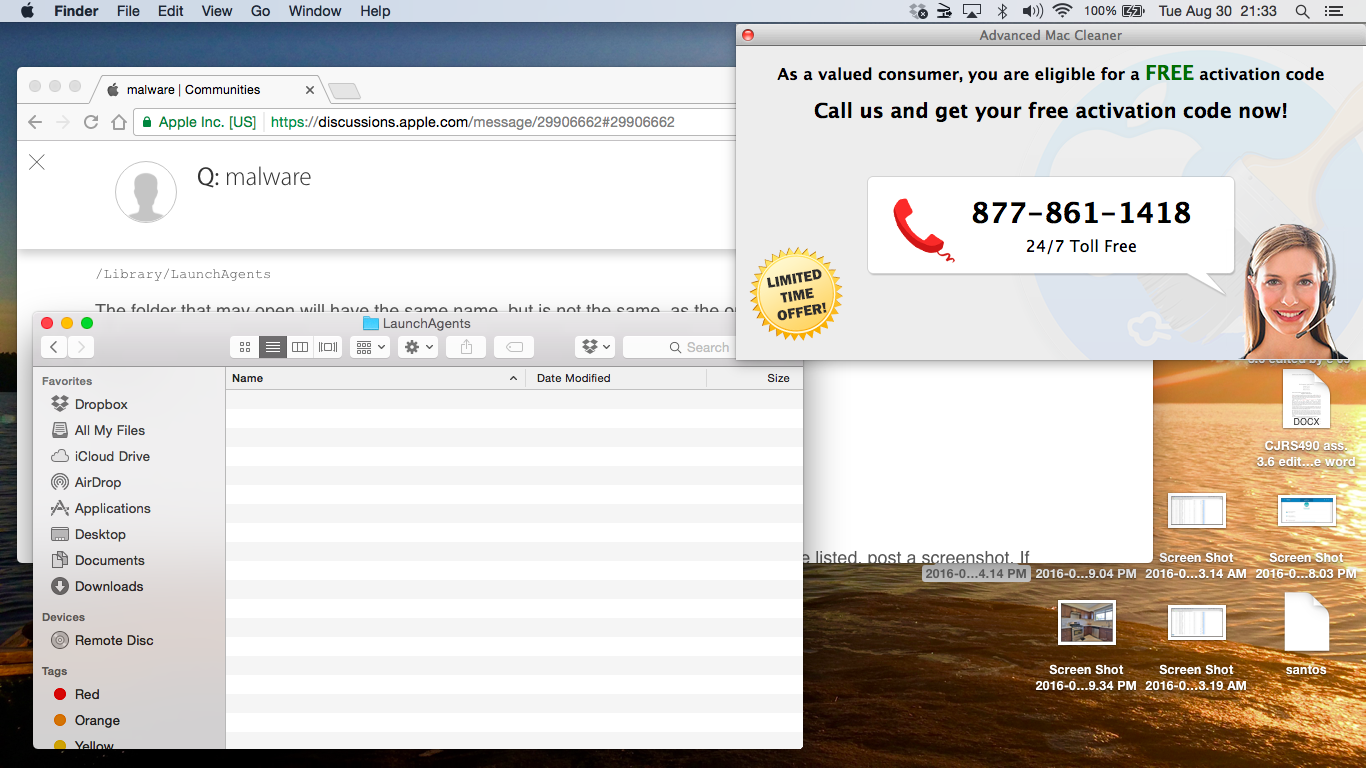Click the menu bar date and time
Viewport: 1366px width, 768px height.
[1217, 11]
